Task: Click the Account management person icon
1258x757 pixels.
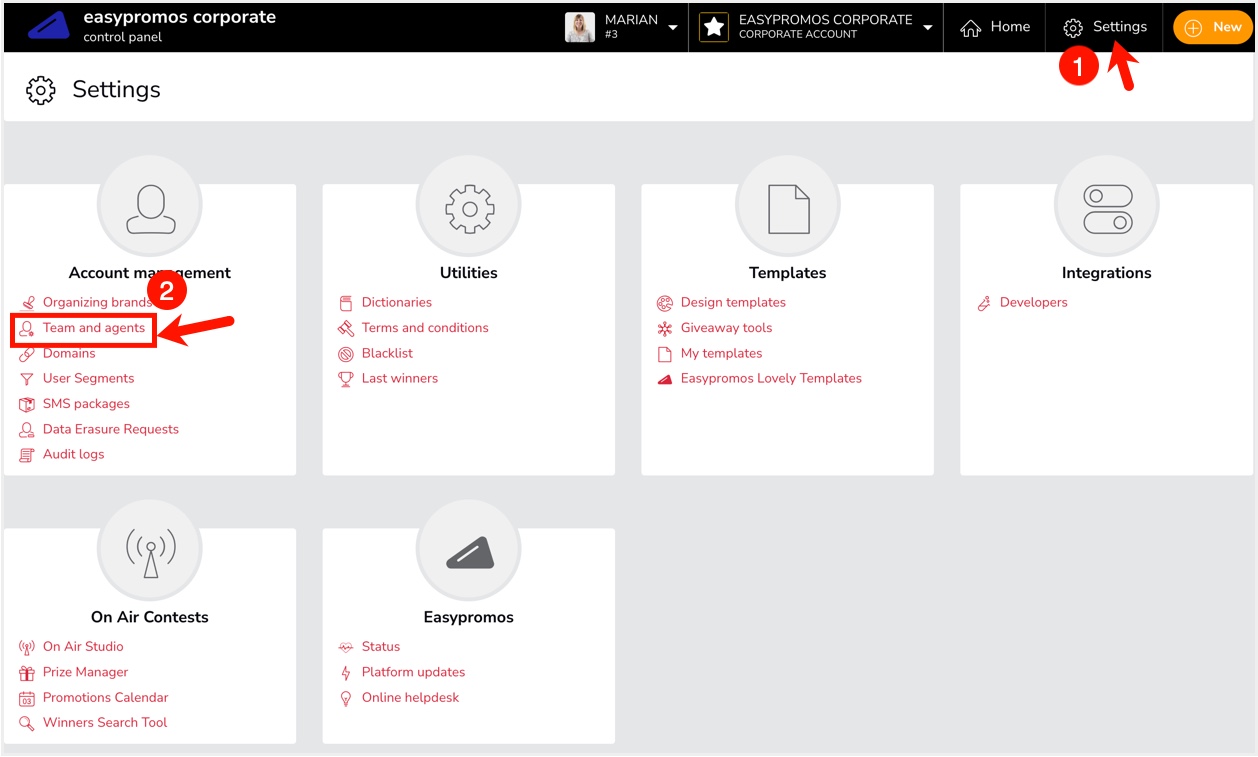Action: (x=150, y=209)
